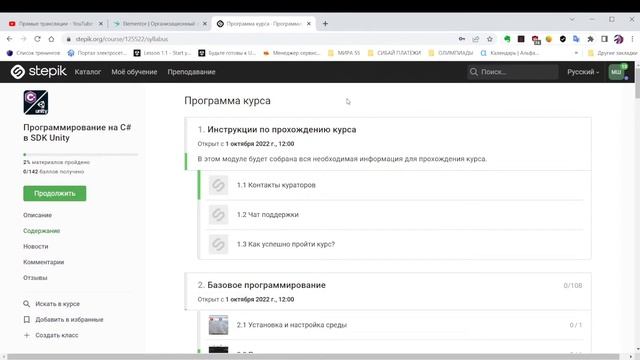Collapse module 1 Инструкции по прохождению курса
Screen dimensions: 640x360
point(282,129)
